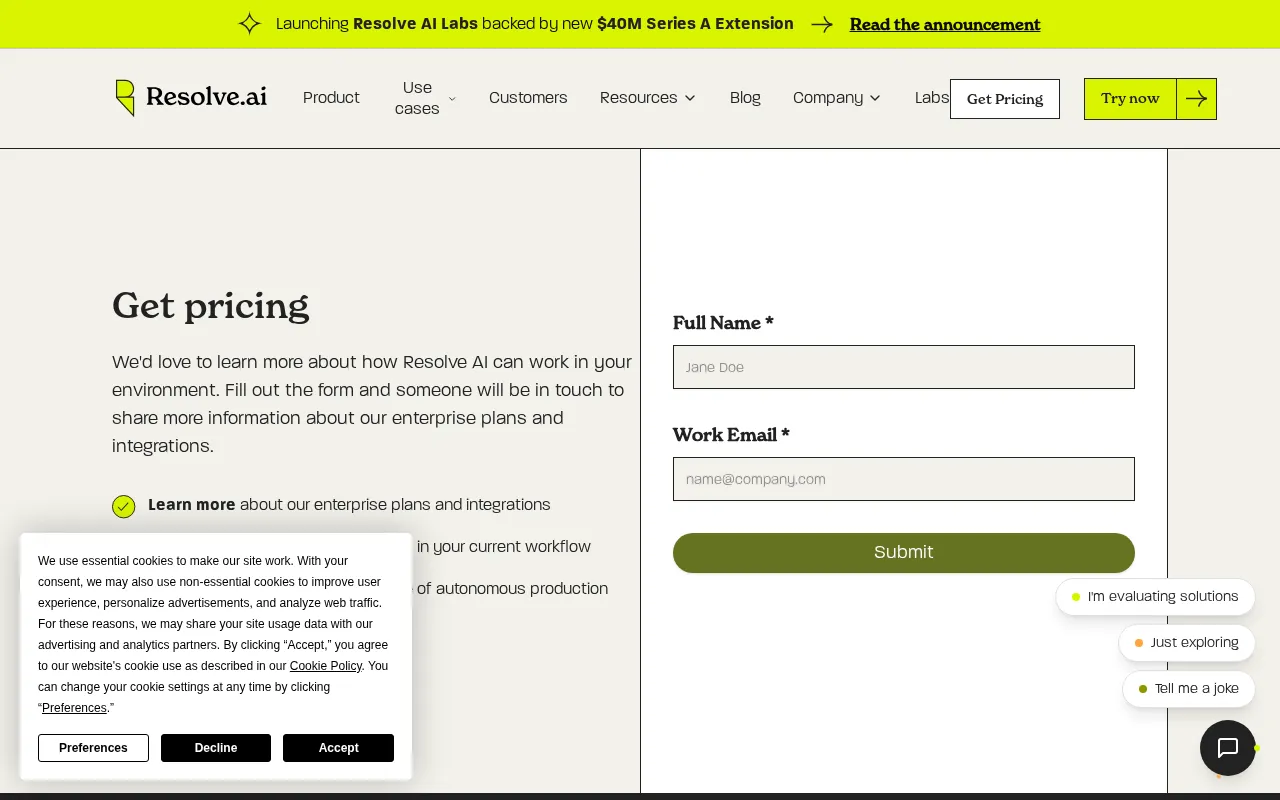Viewport: 1280px width, 800px height.
Task: Click the "Get pricing" heading
Action: click(x=211, y=305)
